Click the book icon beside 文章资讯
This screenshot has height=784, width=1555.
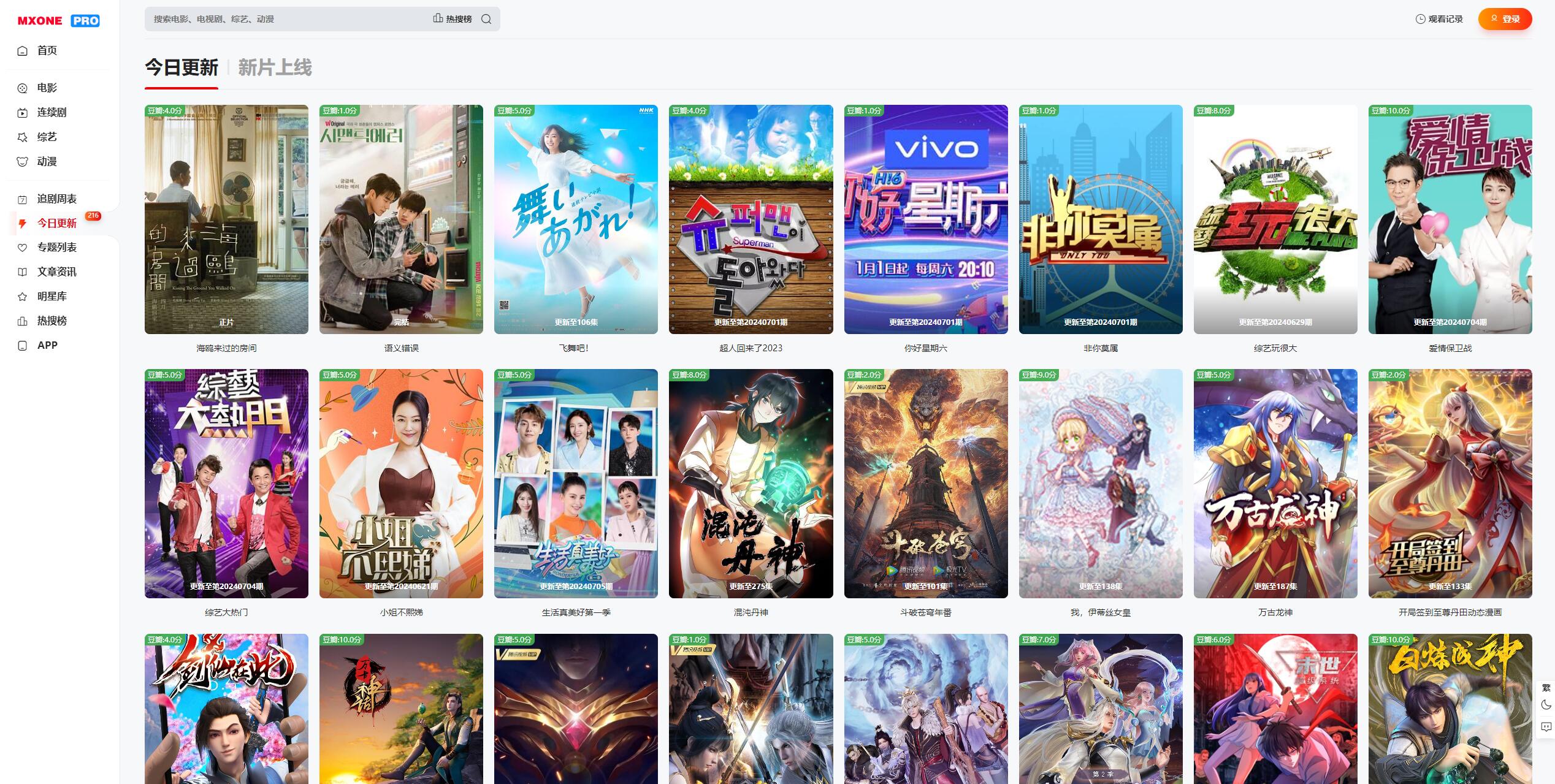[x=23, y=272]
